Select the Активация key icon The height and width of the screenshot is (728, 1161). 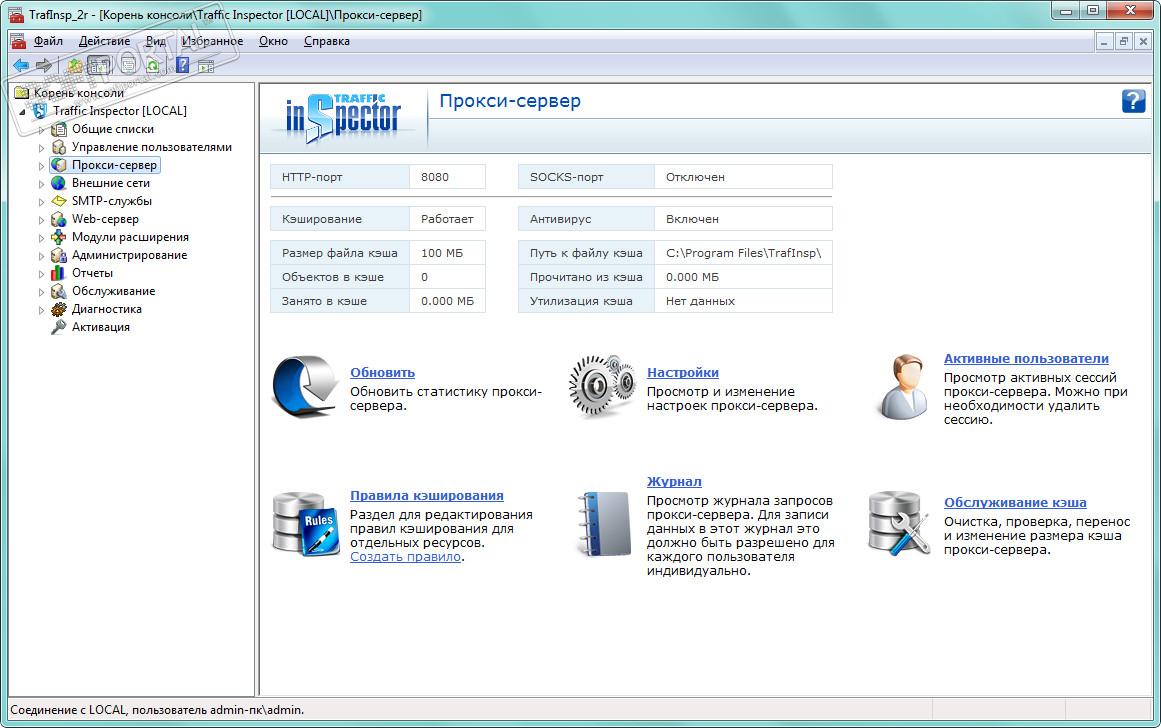(58, 327)
